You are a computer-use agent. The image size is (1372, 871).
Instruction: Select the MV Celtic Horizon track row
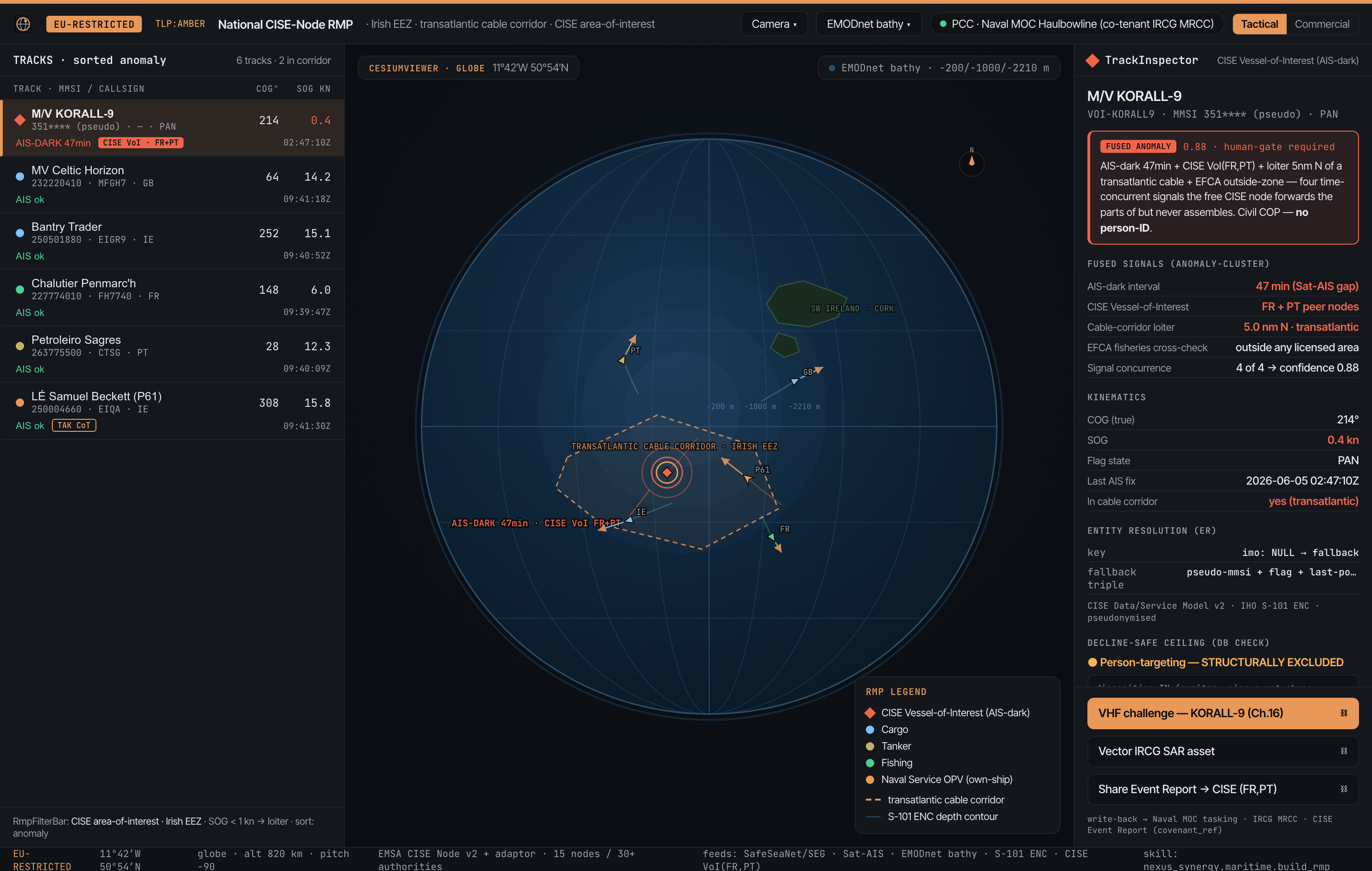[172, 184]
